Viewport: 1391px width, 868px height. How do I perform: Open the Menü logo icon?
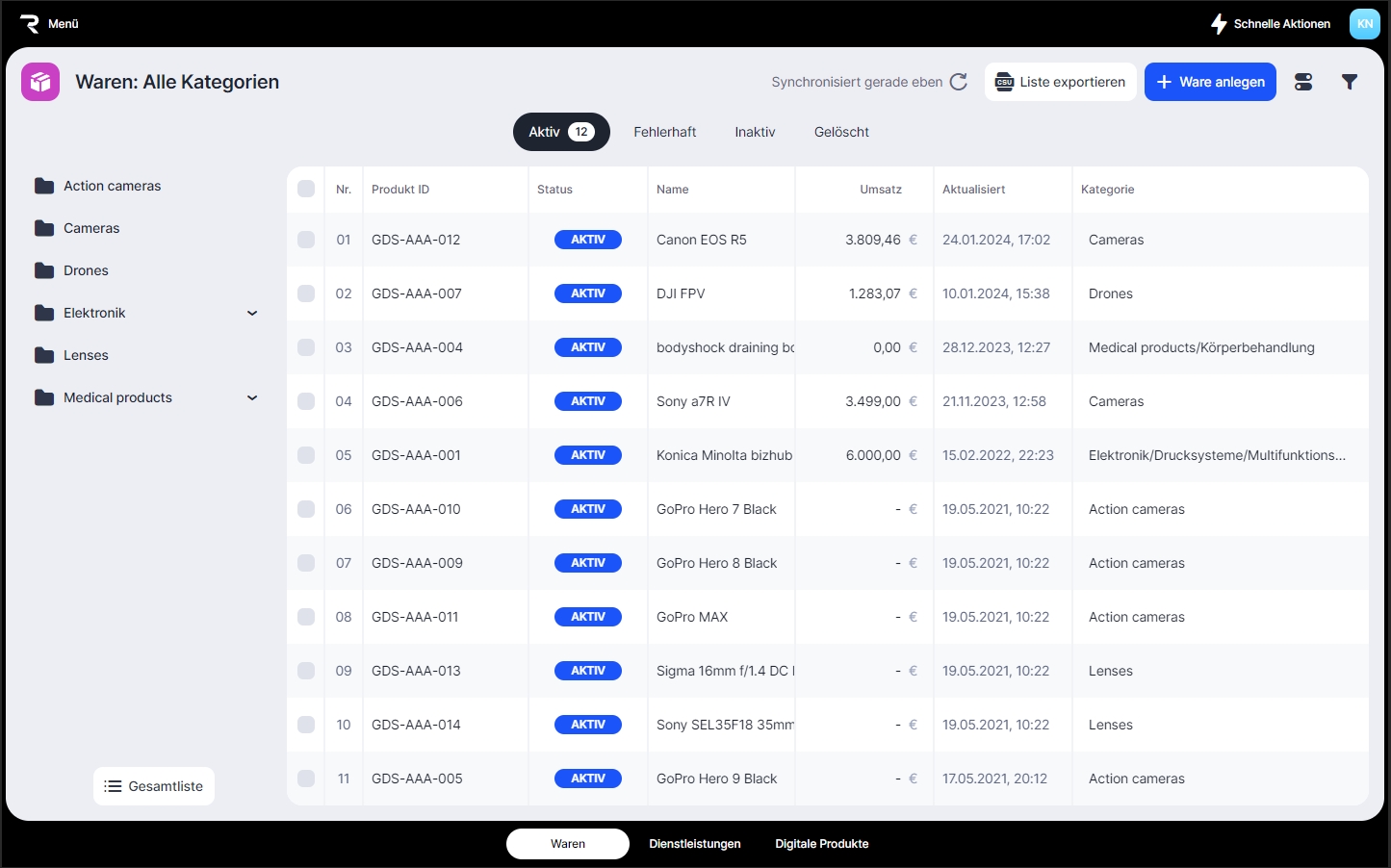[30, 24]
